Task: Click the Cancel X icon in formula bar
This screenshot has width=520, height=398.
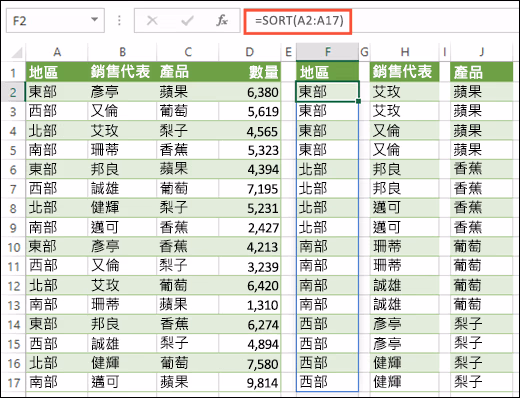Action: point(152,21)
